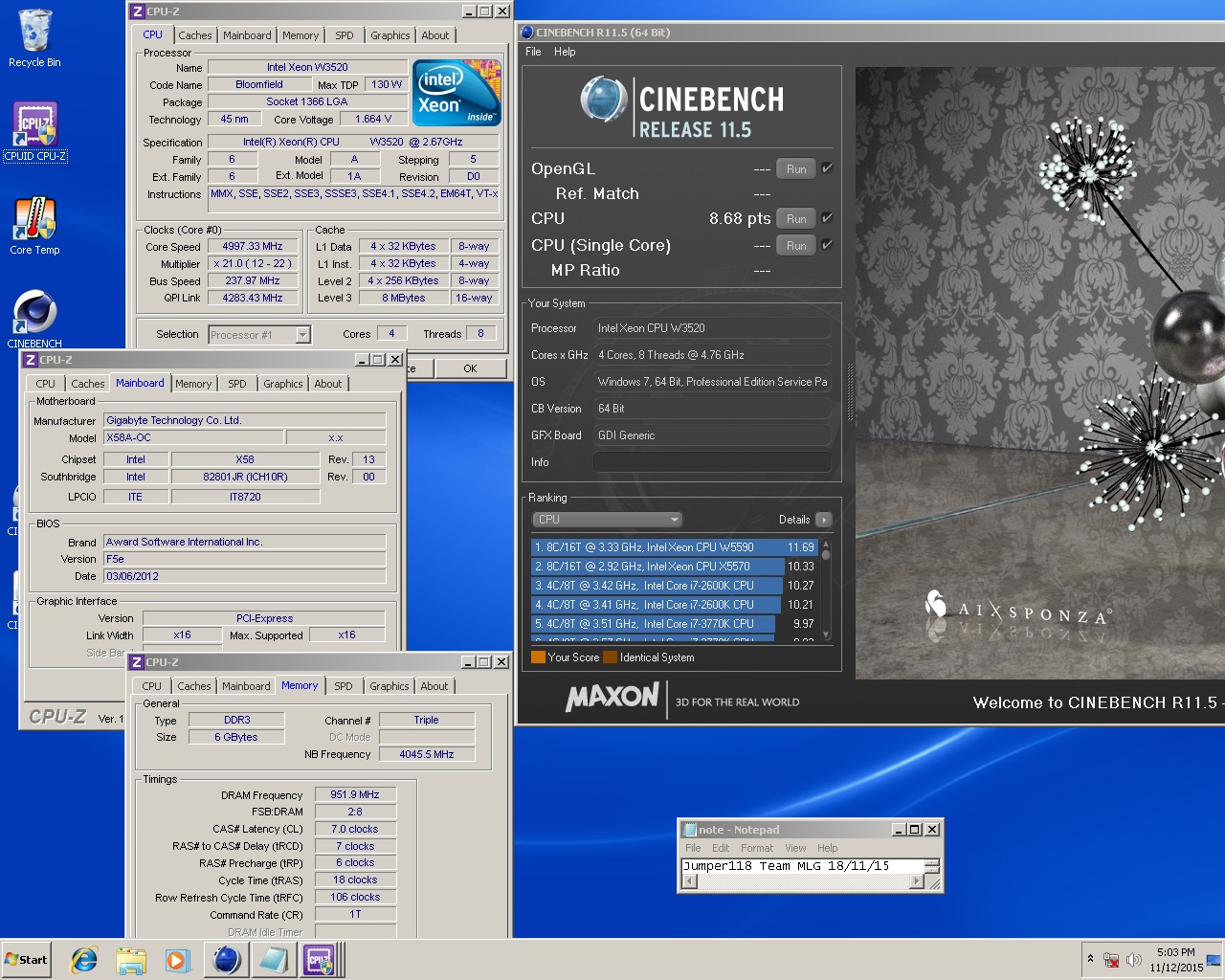1225x980 pixels.
Task: Toggle the OpenGL test checkbox
Action: click(827, 168)
